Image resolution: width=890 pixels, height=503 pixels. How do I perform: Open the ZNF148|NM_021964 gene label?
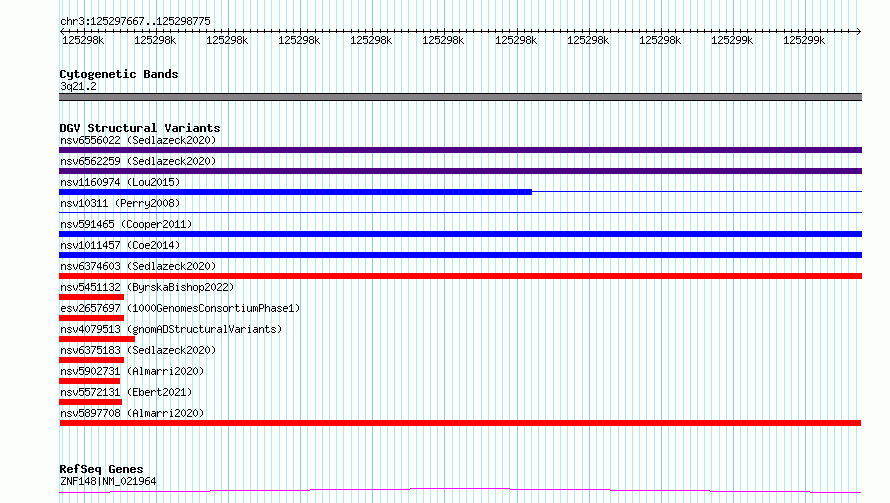108,481
